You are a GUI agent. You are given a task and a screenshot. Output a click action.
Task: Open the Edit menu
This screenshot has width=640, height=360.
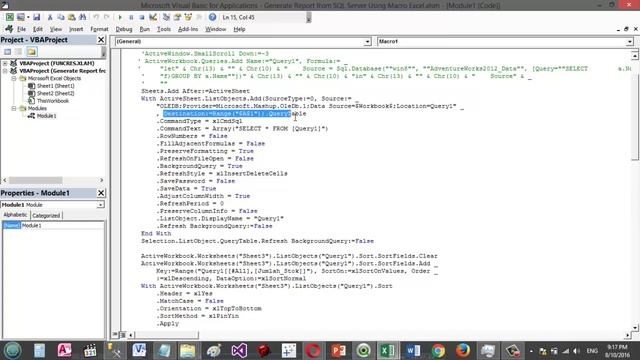[x=38, y=29]
